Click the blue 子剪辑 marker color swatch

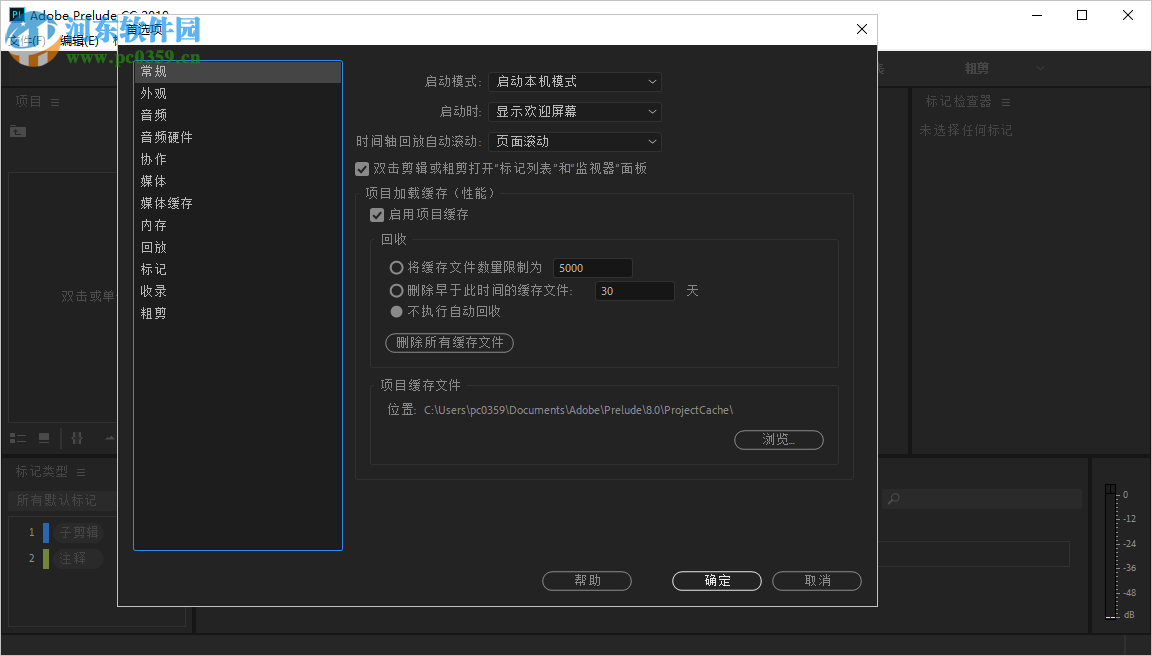(x=47, y=531)
